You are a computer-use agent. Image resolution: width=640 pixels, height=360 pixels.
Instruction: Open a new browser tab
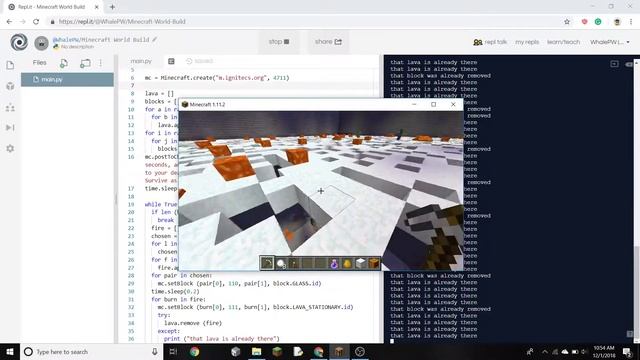click(x=112, y=7)
